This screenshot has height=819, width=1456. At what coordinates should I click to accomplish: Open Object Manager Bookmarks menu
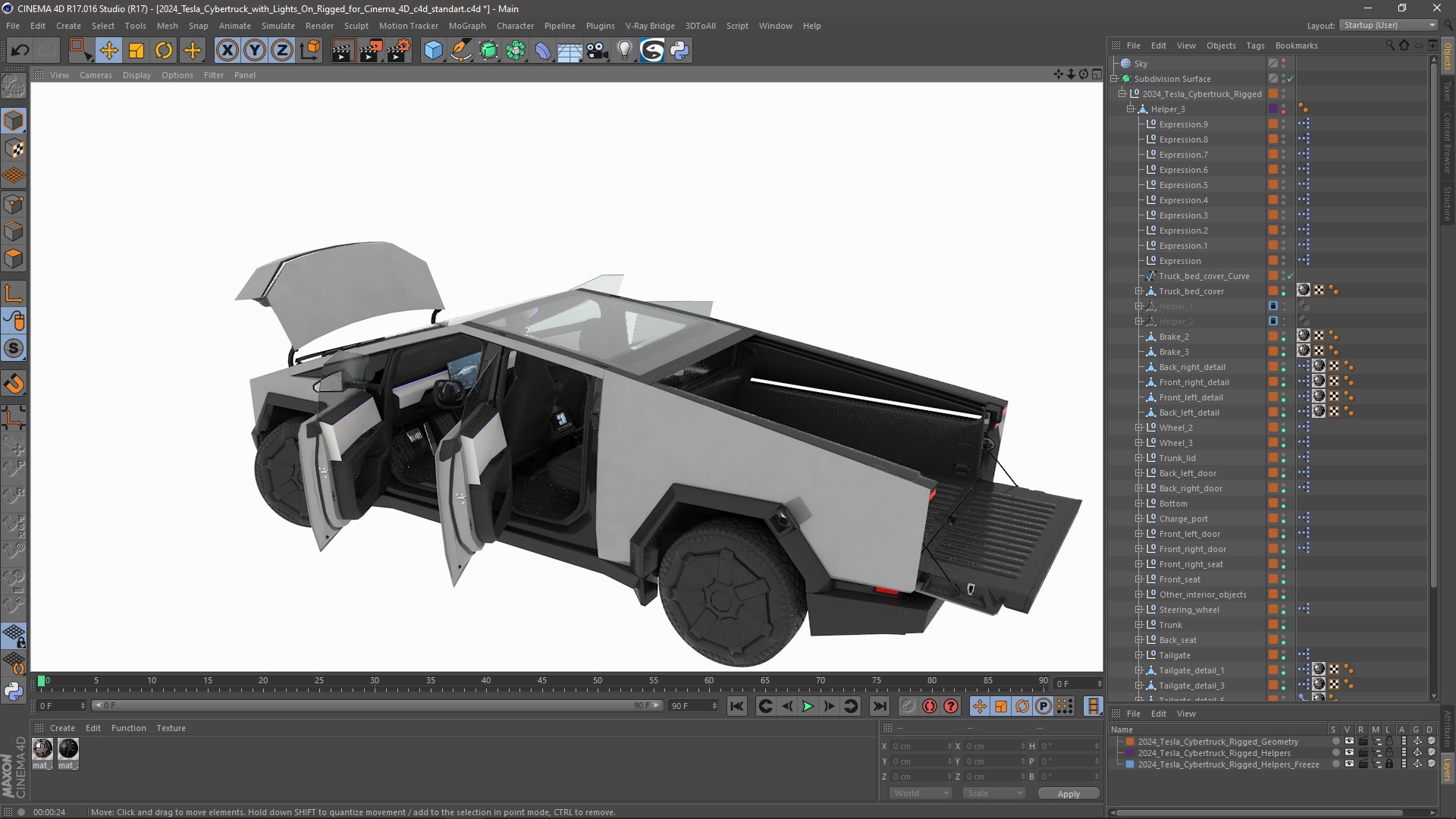pos(1296,45)
